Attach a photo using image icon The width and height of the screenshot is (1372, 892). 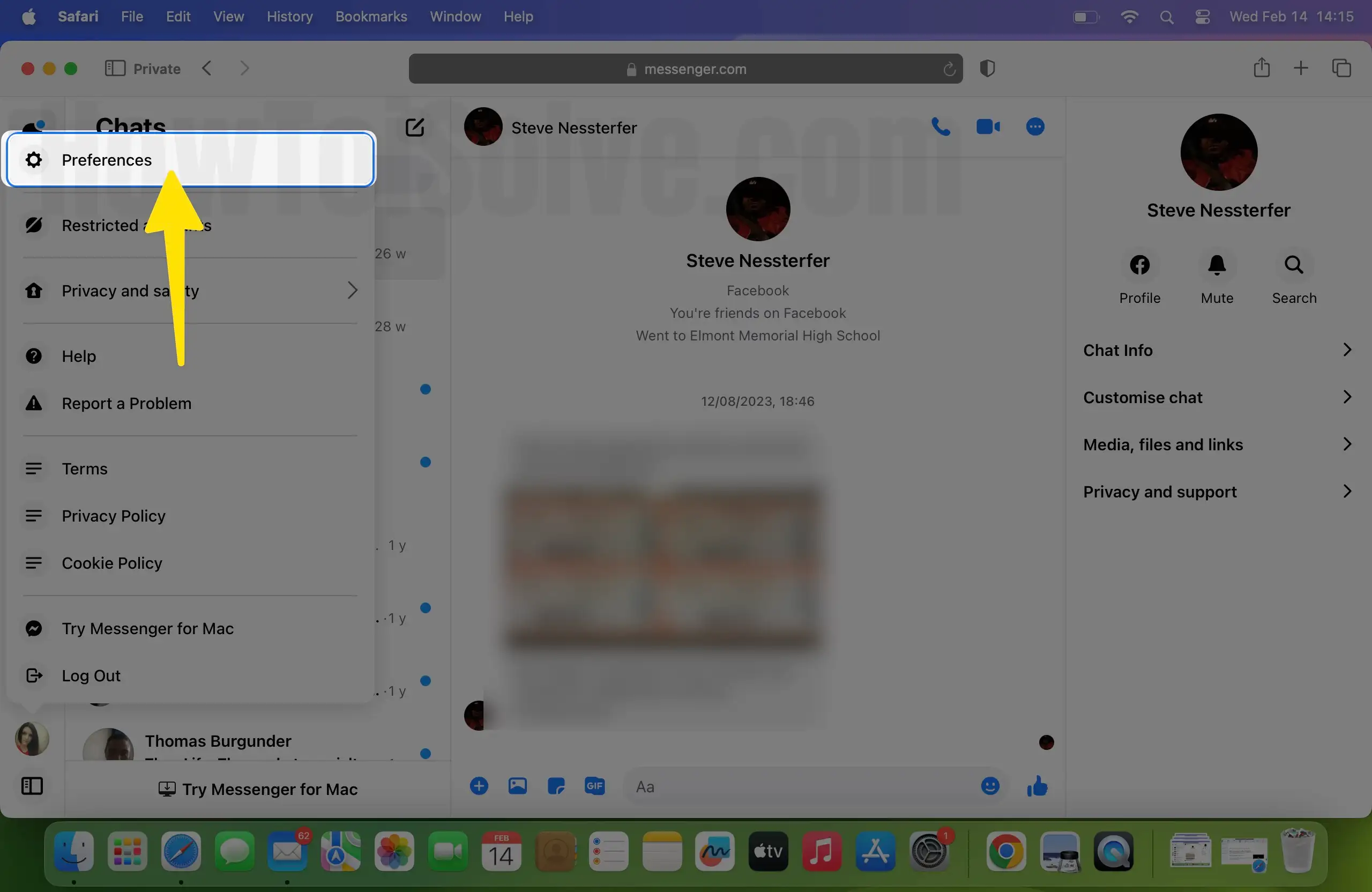click(x=517, y=786)
